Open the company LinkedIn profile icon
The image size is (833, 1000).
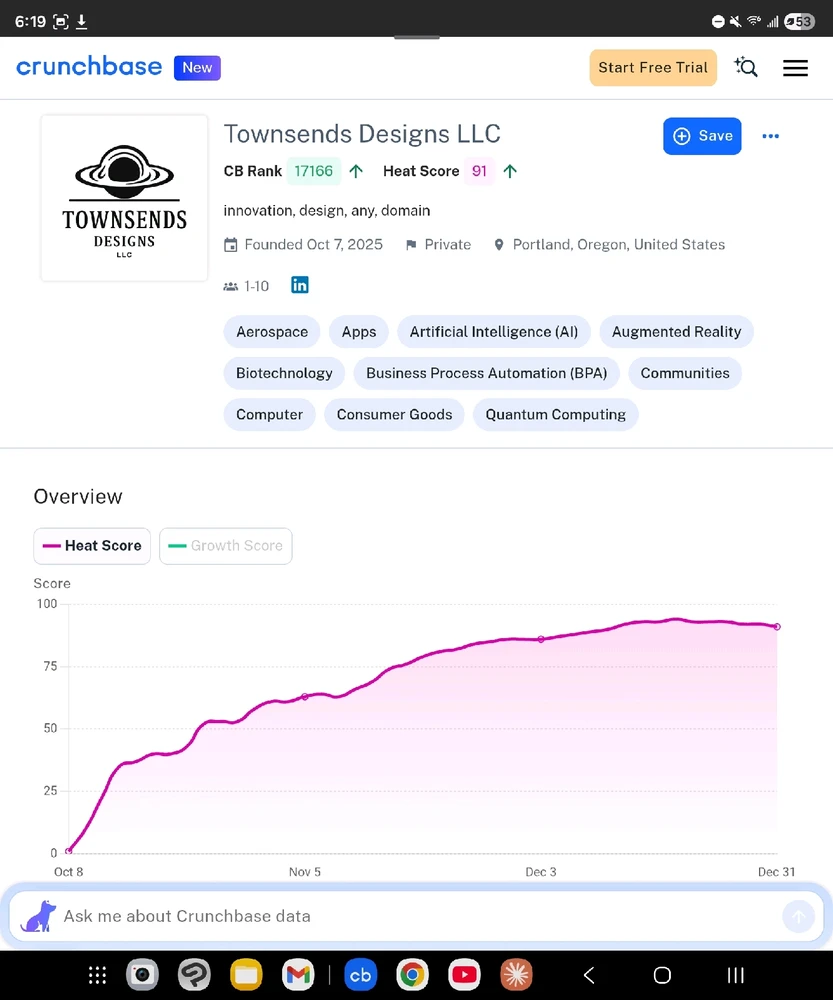(300, 285)
